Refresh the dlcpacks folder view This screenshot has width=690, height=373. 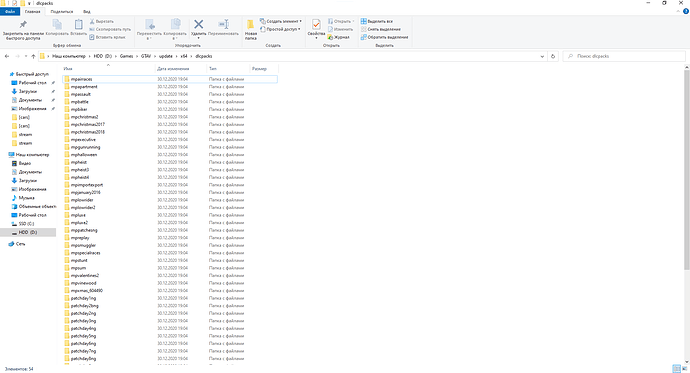553,56
